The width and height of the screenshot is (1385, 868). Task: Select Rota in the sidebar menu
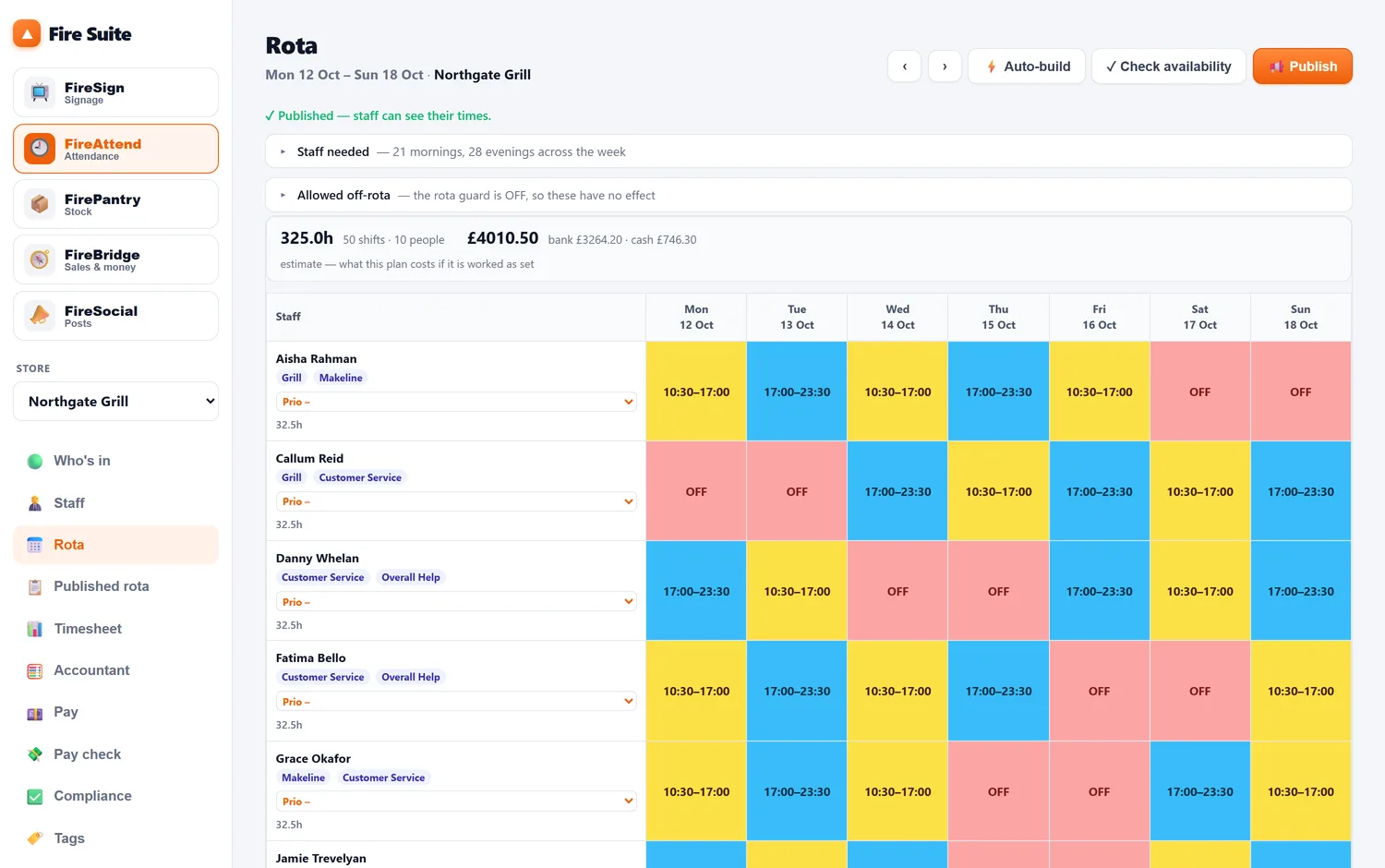coord(115,545)
